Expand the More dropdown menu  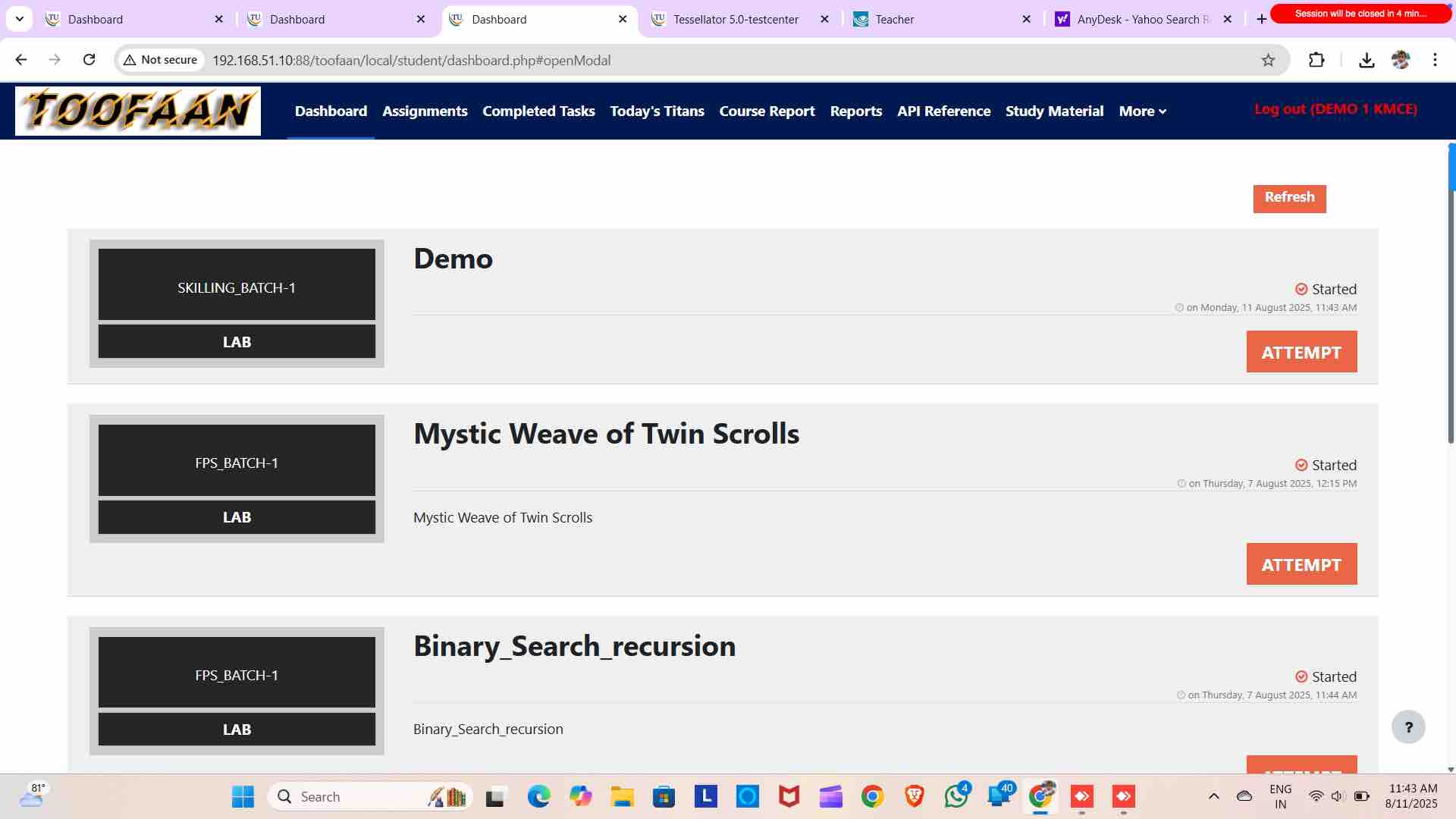[1142, 111]
